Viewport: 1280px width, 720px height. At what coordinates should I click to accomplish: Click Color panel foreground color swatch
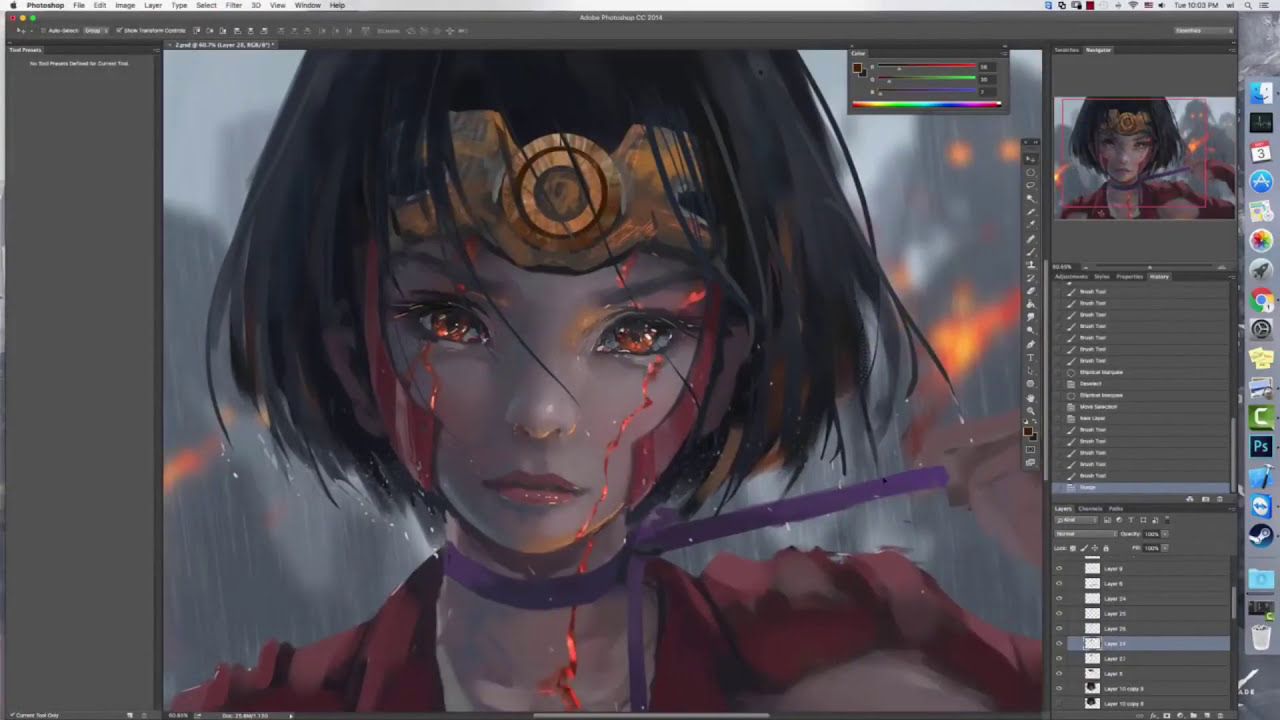point(857,68)
